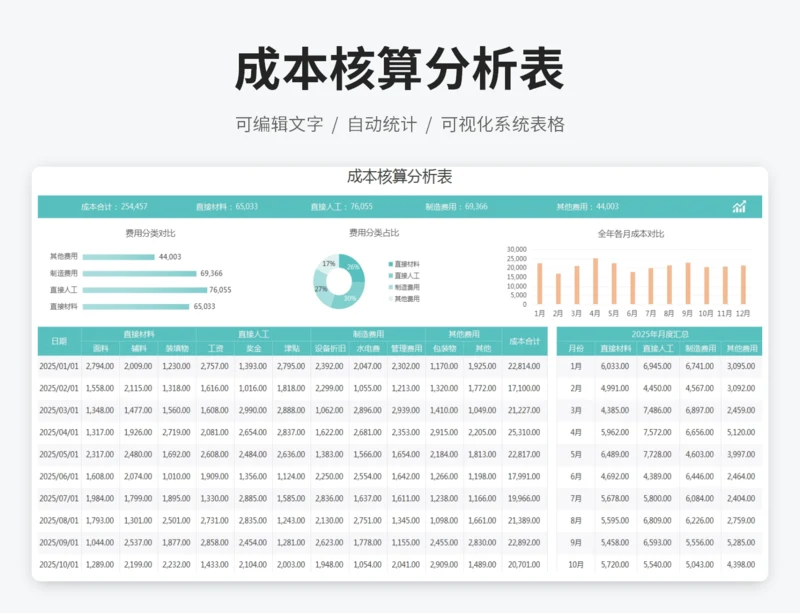This screenshot has width=800, height=613.
Task: Select cell 2,537.00 in the 2025/09/01 row
Action: pyautogui.click(x=138, y=543)
